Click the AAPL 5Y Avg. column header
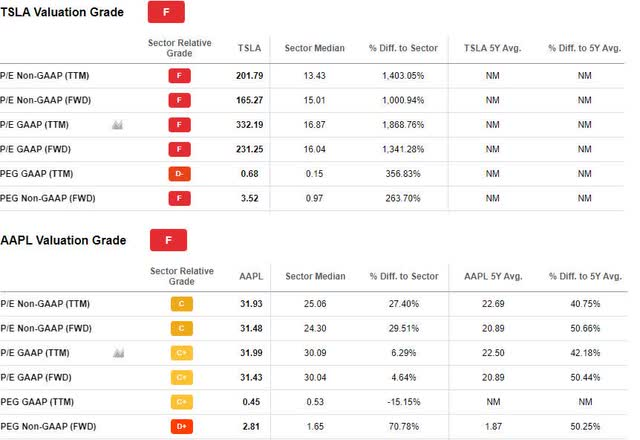This screenshot has width=640, height=440. click(x=493, y=276)
